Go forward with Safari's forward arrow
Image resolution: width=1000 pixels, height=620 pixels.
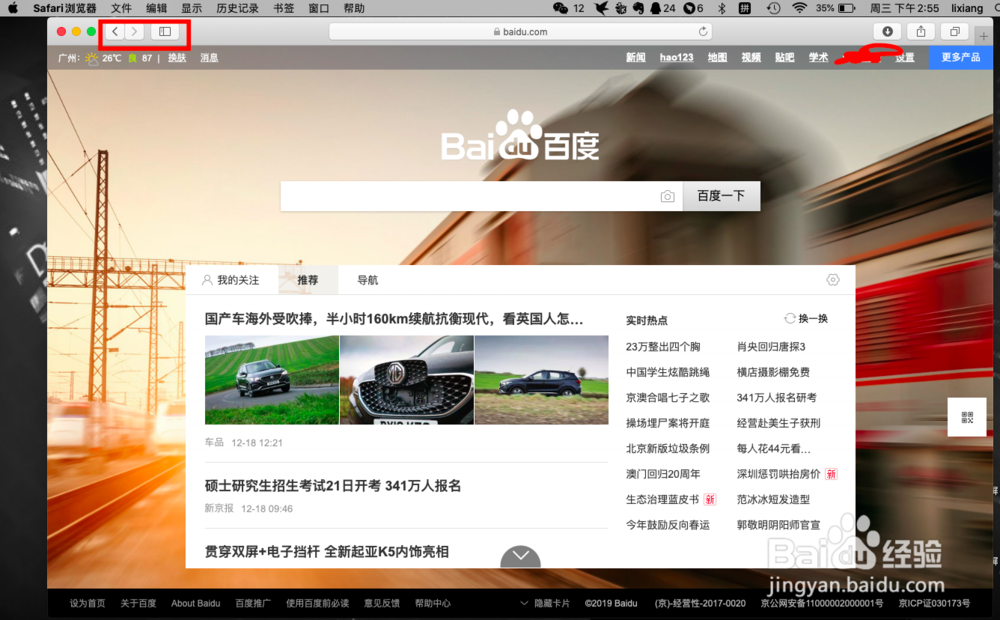[134, 31]
